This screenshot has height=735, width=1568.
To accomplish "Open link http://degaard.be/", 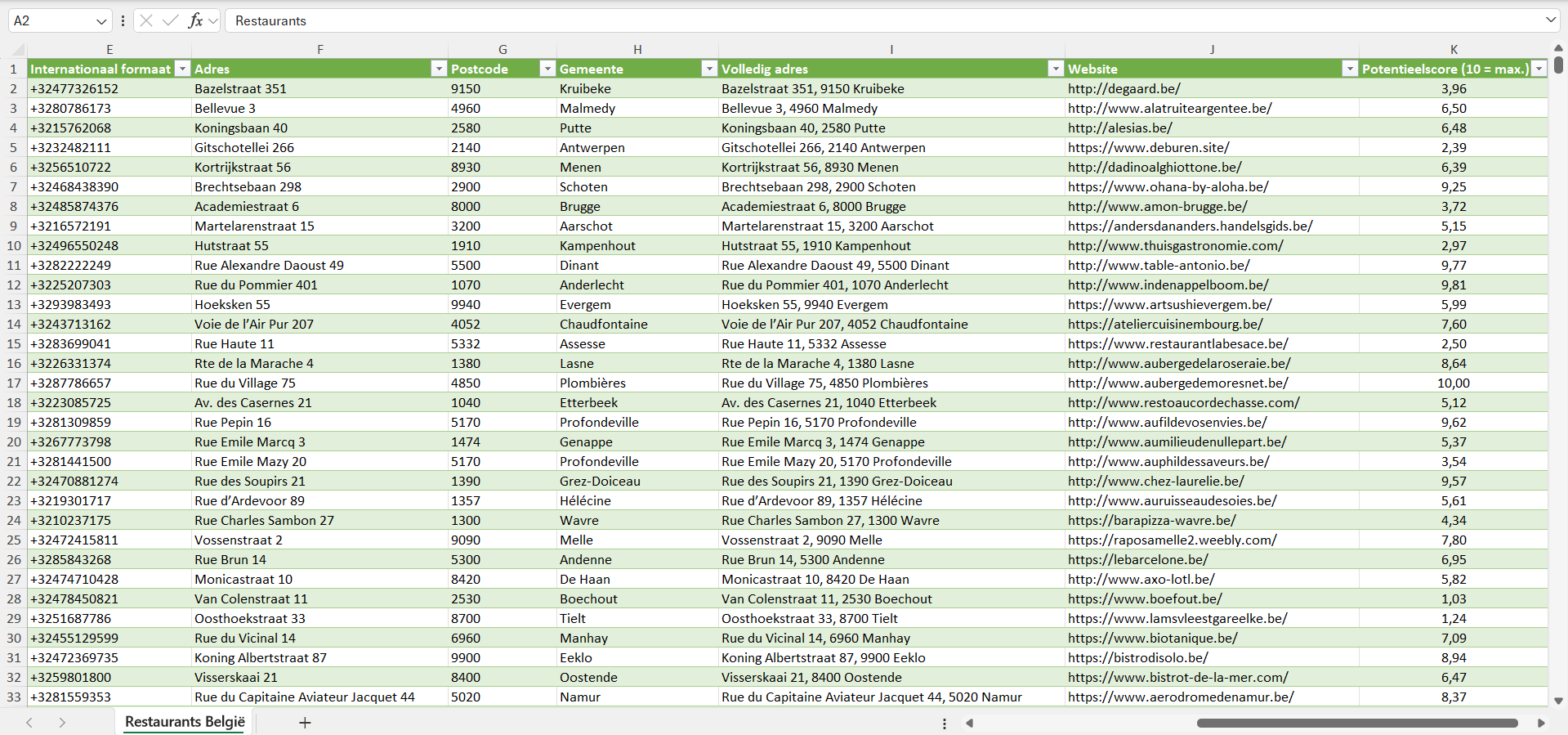I will point(1124,88).
